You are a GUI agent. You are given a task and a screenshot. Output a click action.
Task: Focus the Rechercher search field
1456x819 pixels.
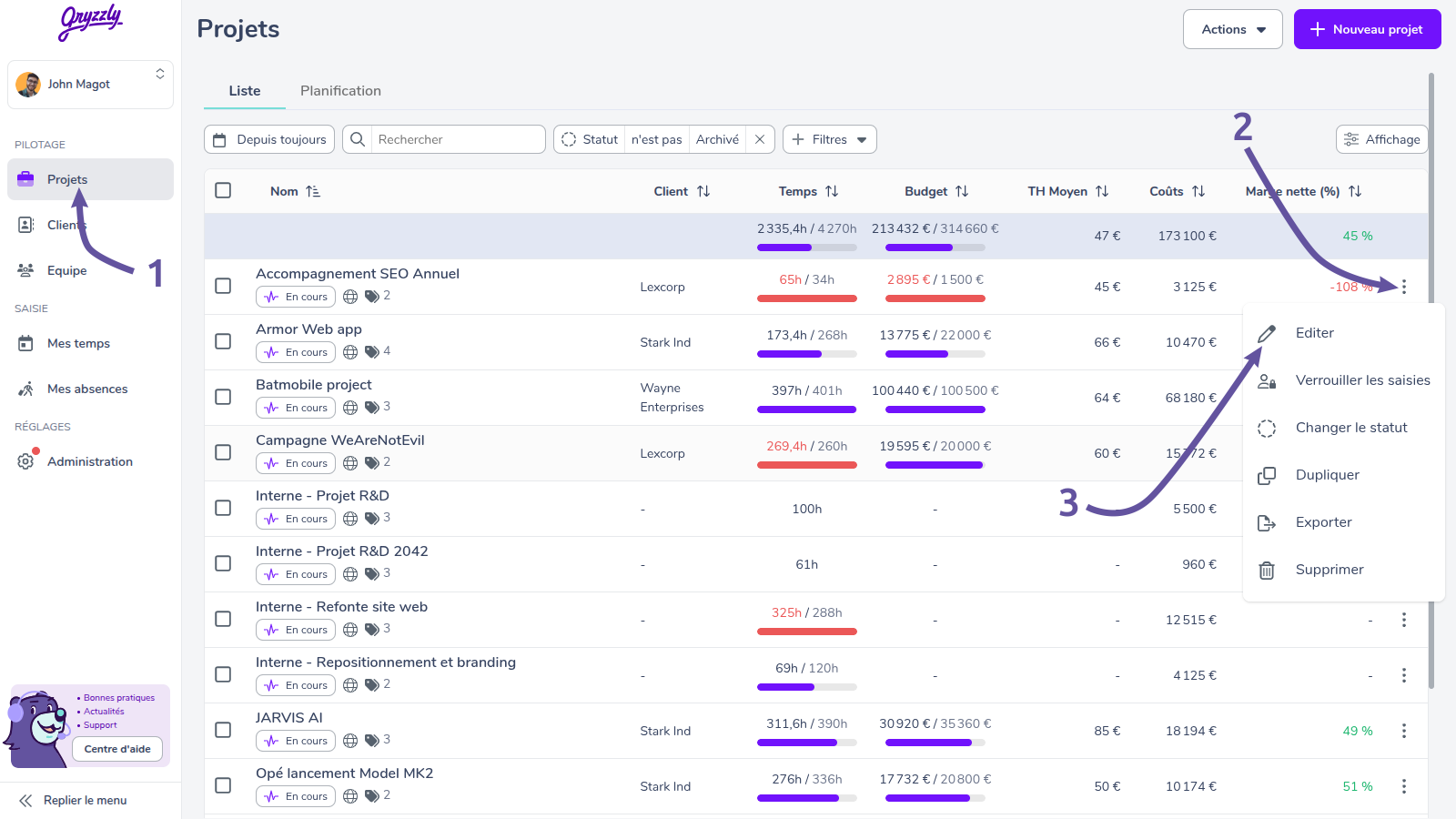tap(458, 139)
